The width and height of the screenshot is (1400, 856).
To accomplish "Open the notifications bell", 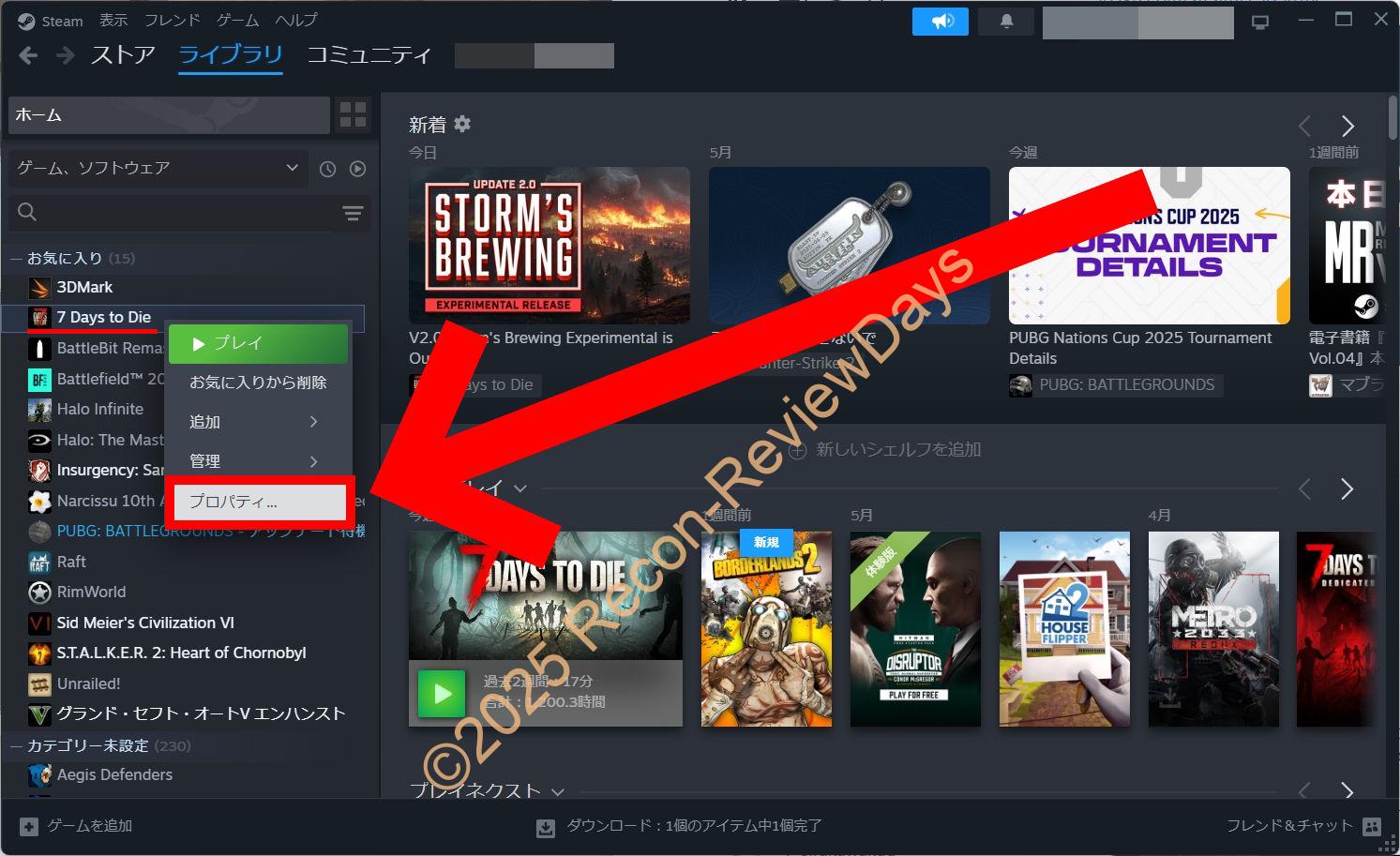I will pyautogui.click(x=1006, y=22).
